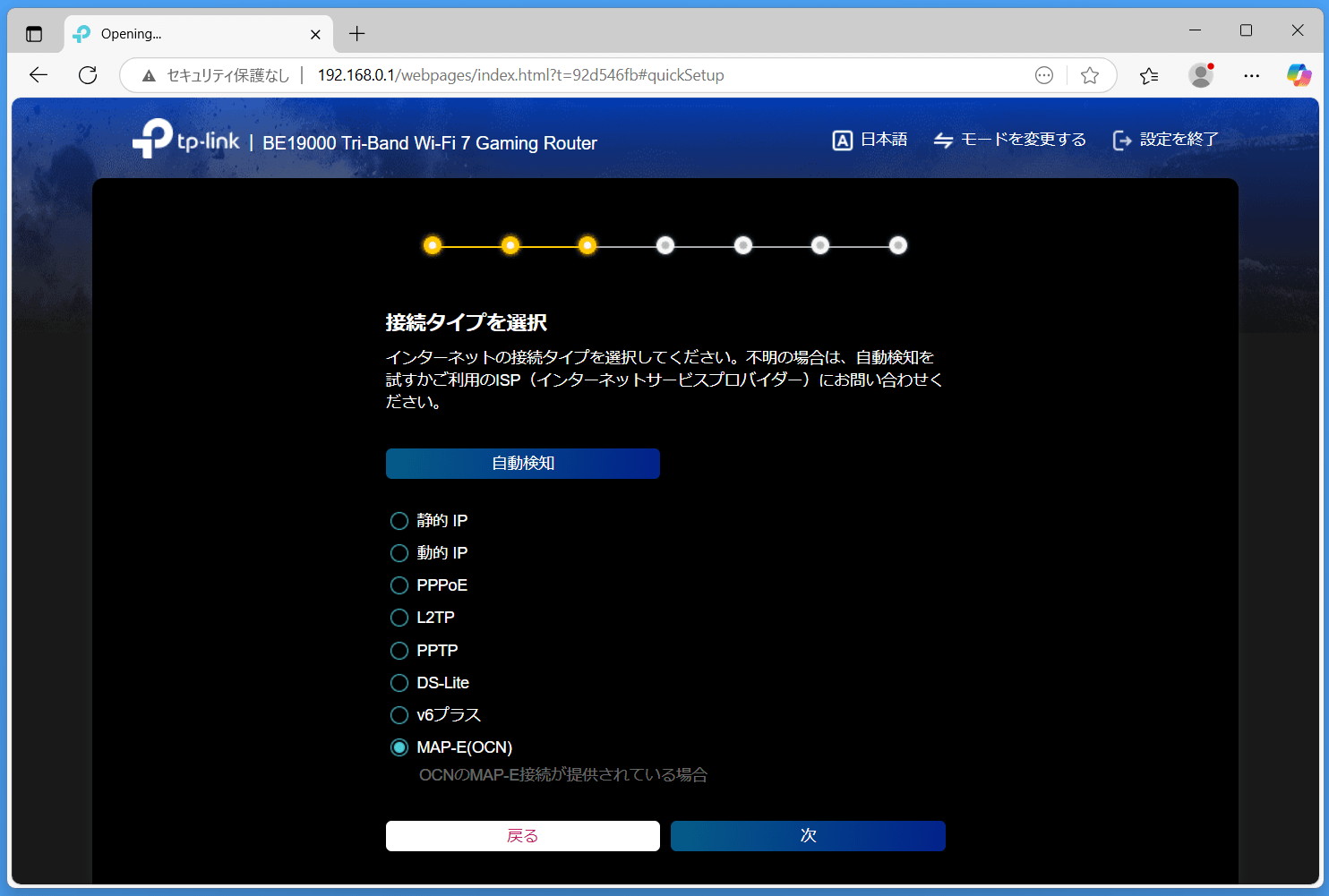The height and width of the screenshot is (896, 1329).
Task: Click the last setup progress step dot
Action: (x=898, y=245)
